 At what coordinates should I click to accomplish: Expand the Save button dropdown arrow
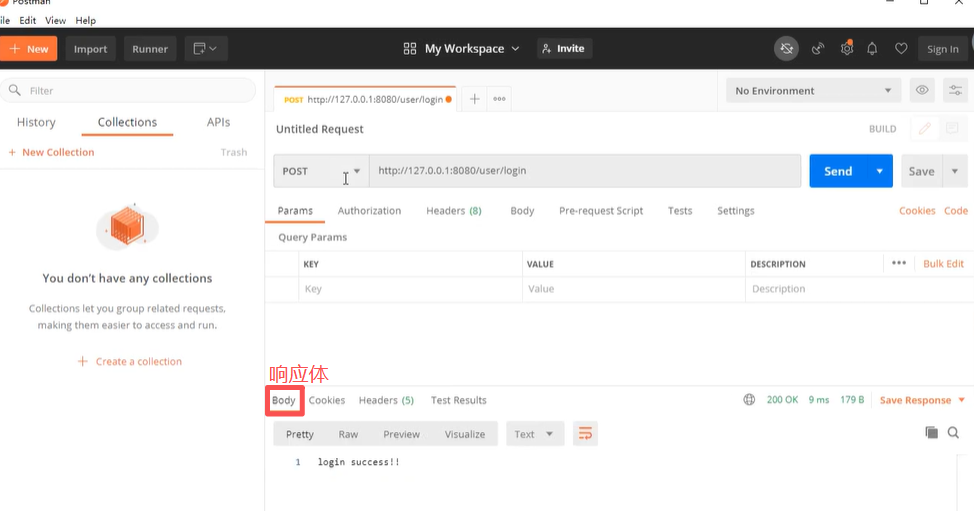(x=955, y=171)
